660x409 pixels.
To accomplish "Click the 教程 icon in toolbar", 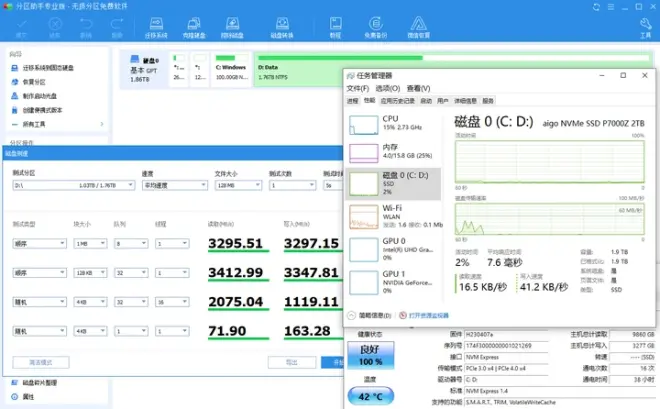I will coord(335,29).
